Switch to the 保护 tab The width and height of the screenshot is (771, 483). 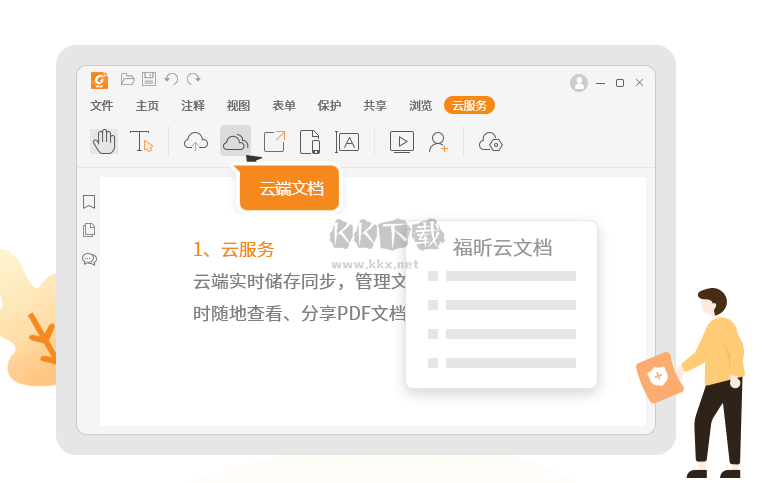329,106
